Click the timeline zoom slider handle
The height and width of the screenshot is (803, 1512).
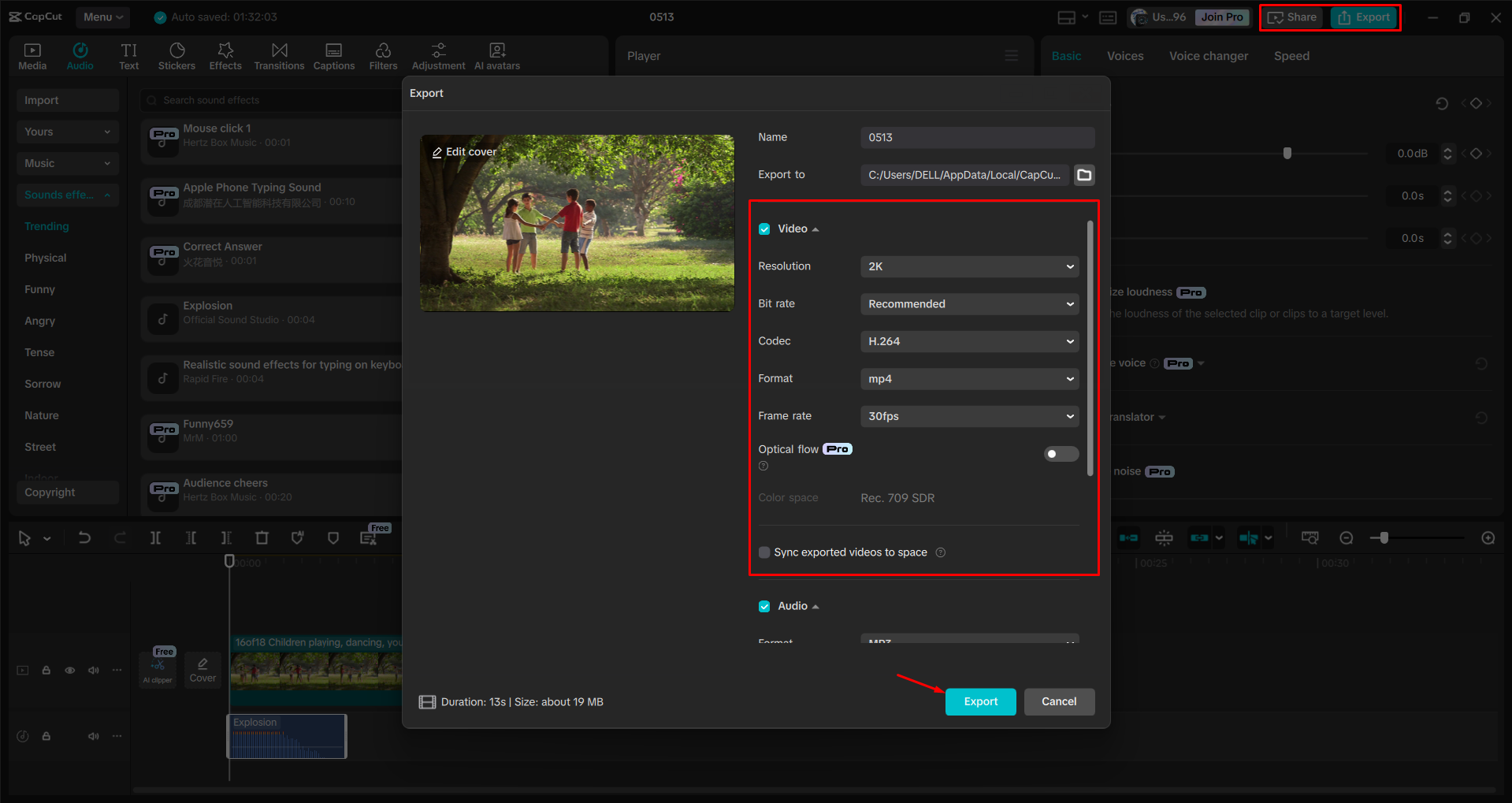point(1383,537)
